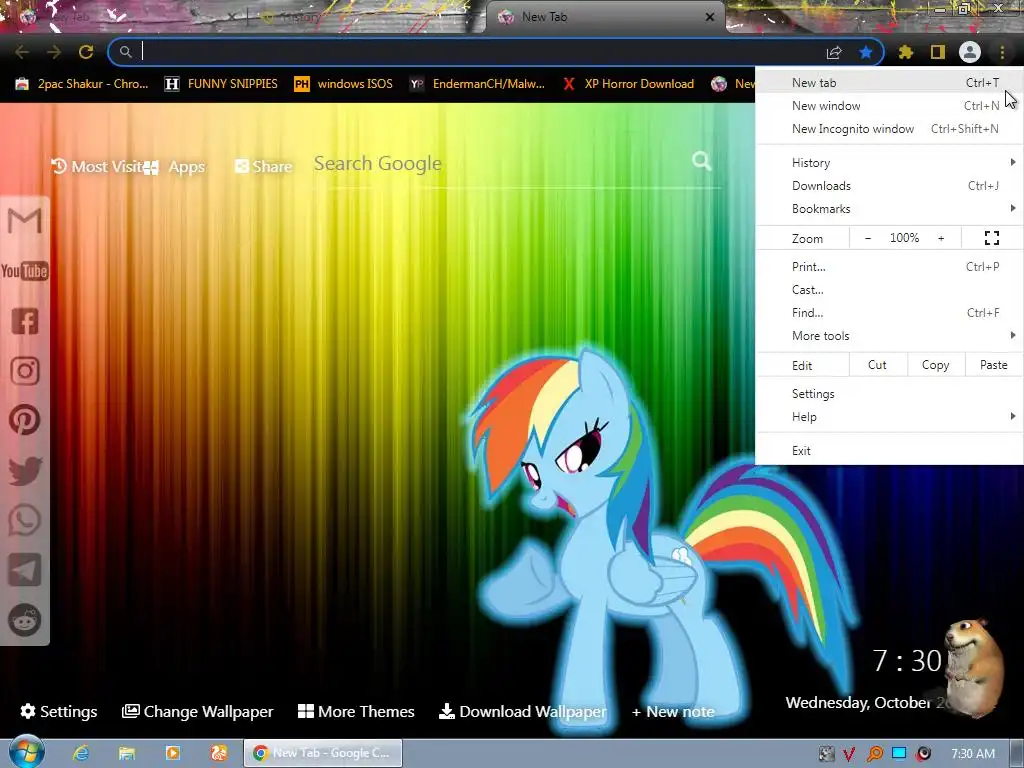The height and width of the screenshot is (768, 1024).
Task: Click the share this page icon
Action: (834, 52)
